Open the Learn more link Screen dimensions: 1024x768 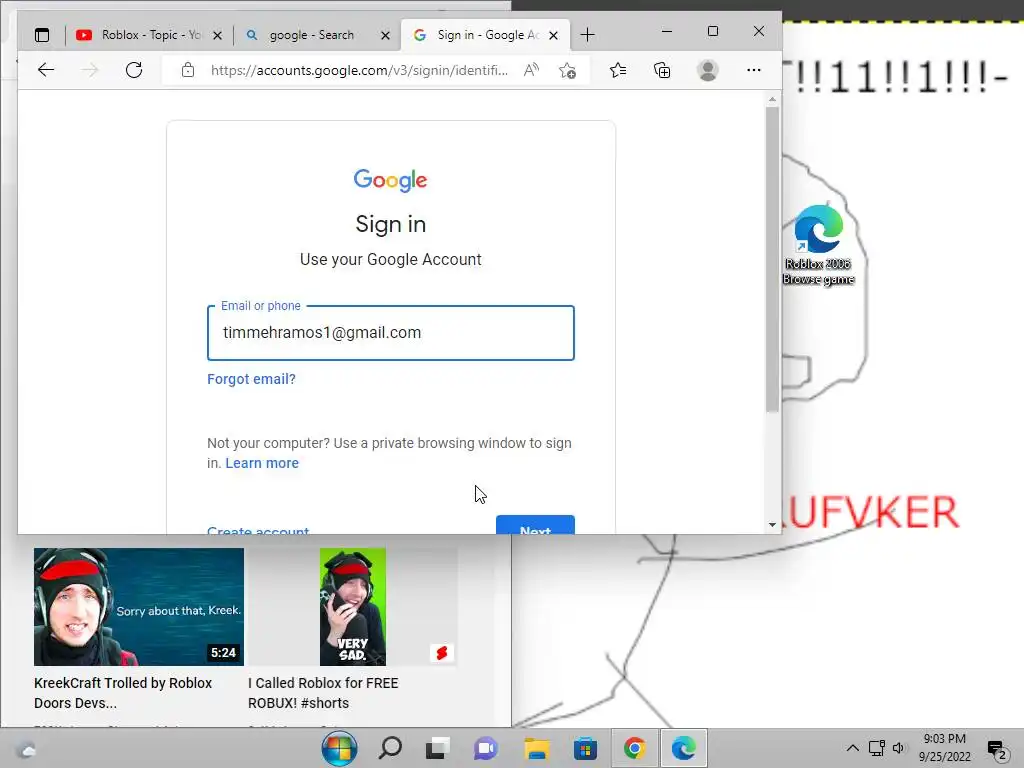click(x=262, y=463)
